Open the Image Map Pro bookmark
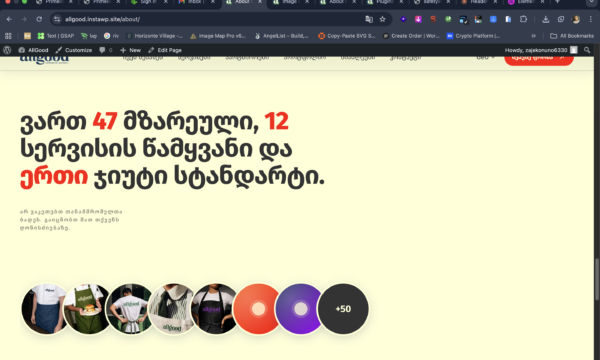The image size is (600, 360). click(218, 36)
